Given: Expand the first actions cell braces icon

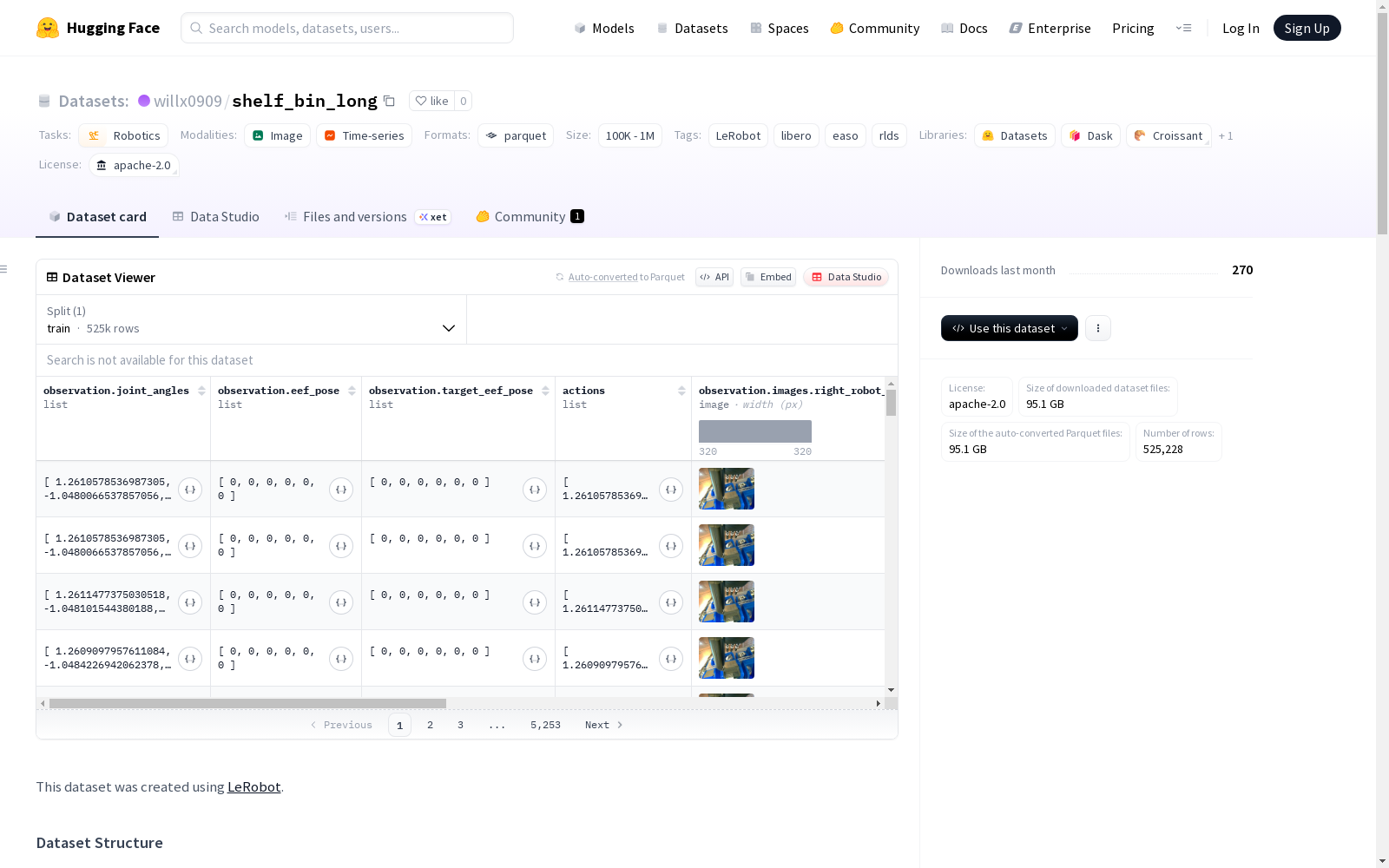Looking at the screenshot, I should 671,490.
